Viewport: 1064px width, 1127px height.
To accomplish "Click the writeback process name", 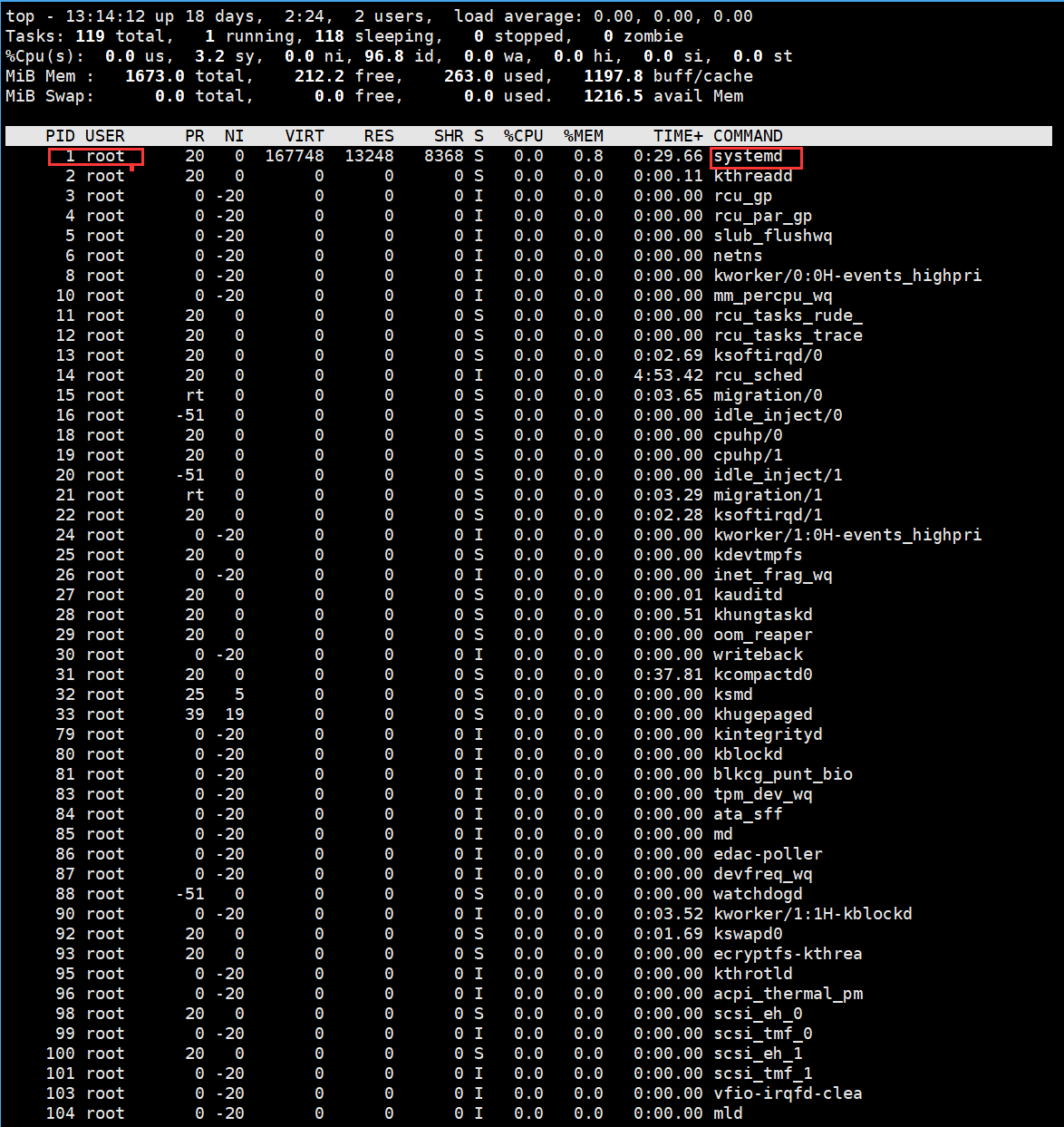I will (x=758, y=655).
